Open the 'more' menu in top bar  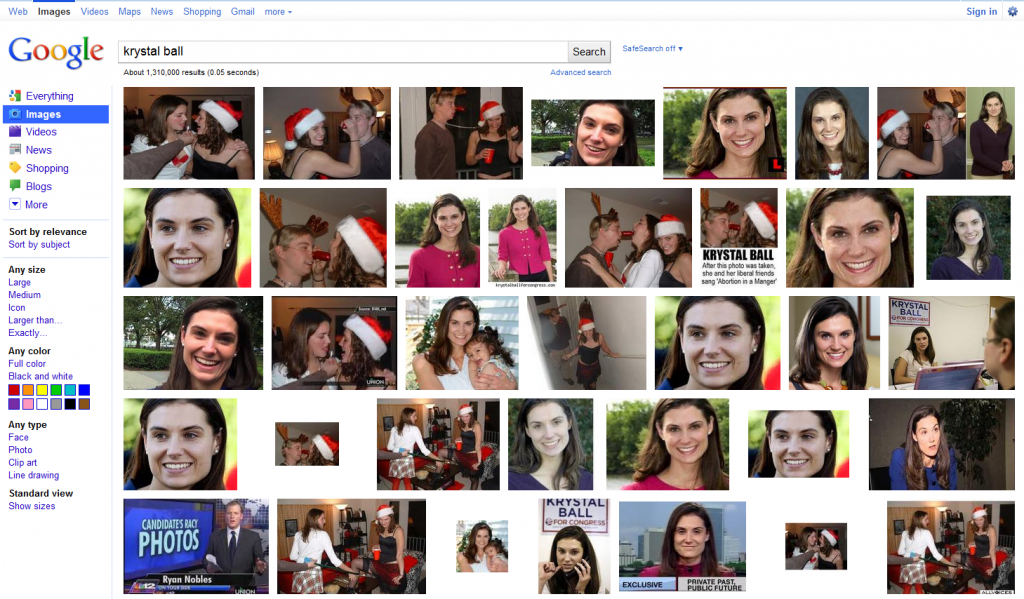(x=278, y=12)
